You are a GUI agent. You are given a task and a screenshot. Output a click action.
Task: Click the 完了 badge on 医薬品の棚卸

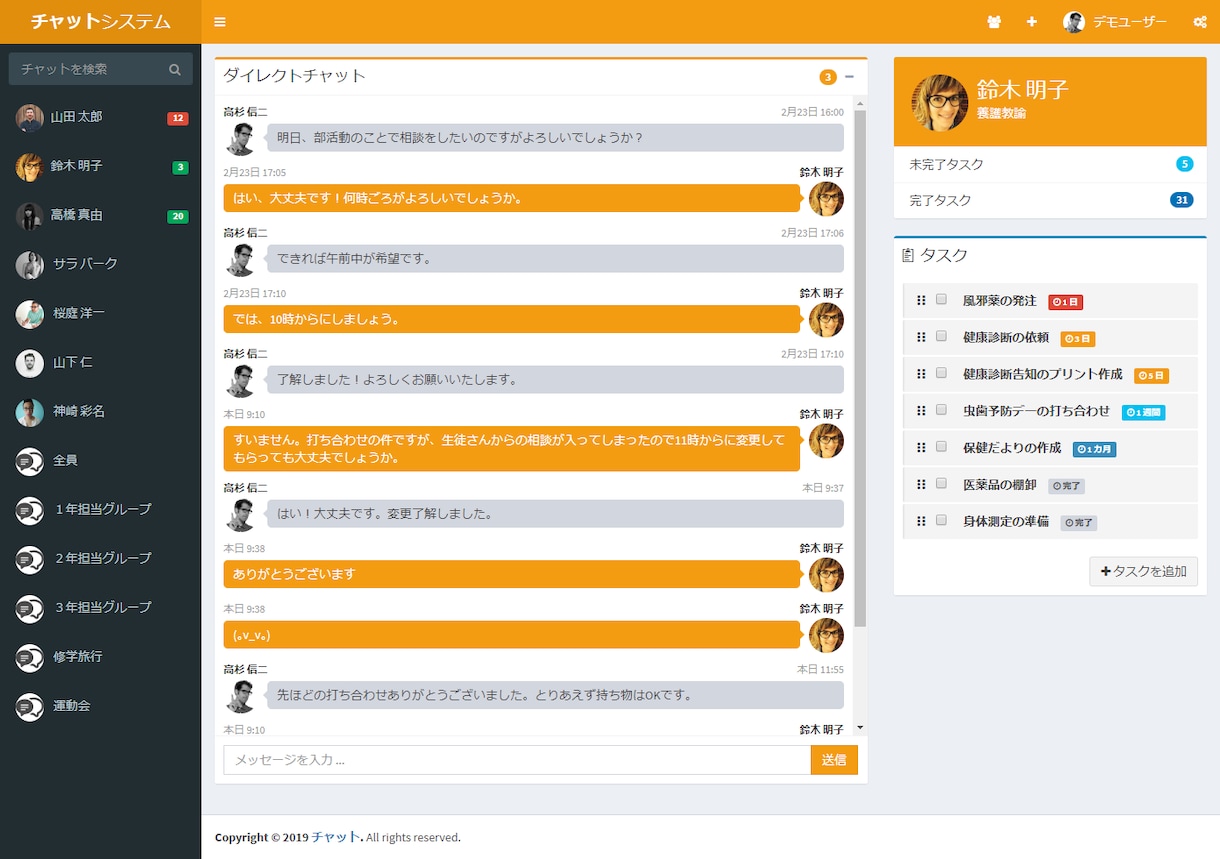point(1066,486)
